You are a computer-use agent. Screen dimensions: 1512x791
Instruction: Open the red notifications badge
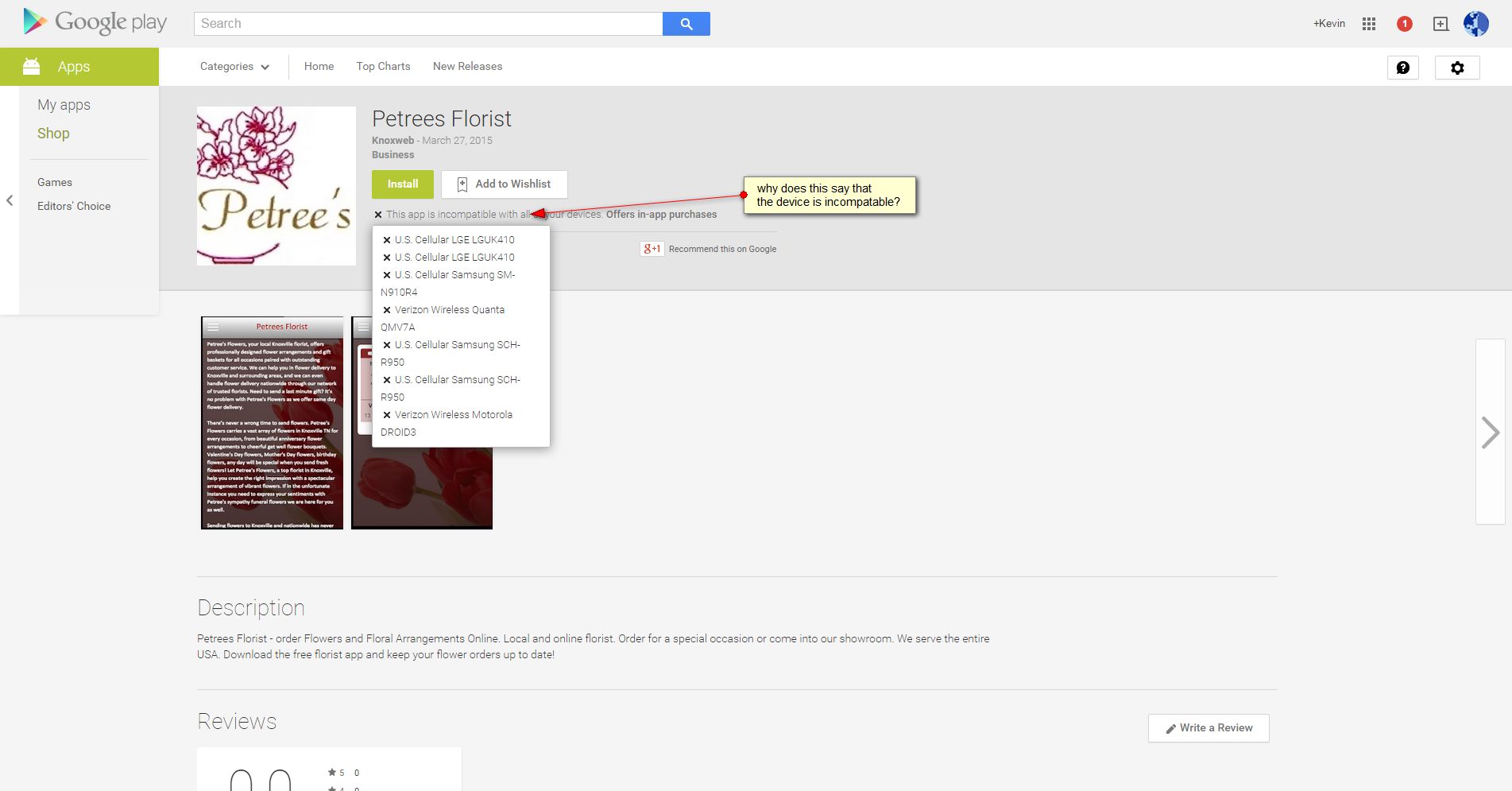tap(1405, 24)
